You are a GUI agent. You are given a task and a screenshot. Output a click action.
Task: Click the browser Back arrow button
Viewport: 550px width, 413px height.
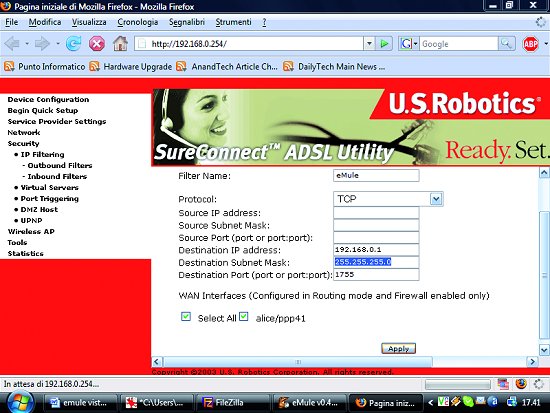(12, 44)
